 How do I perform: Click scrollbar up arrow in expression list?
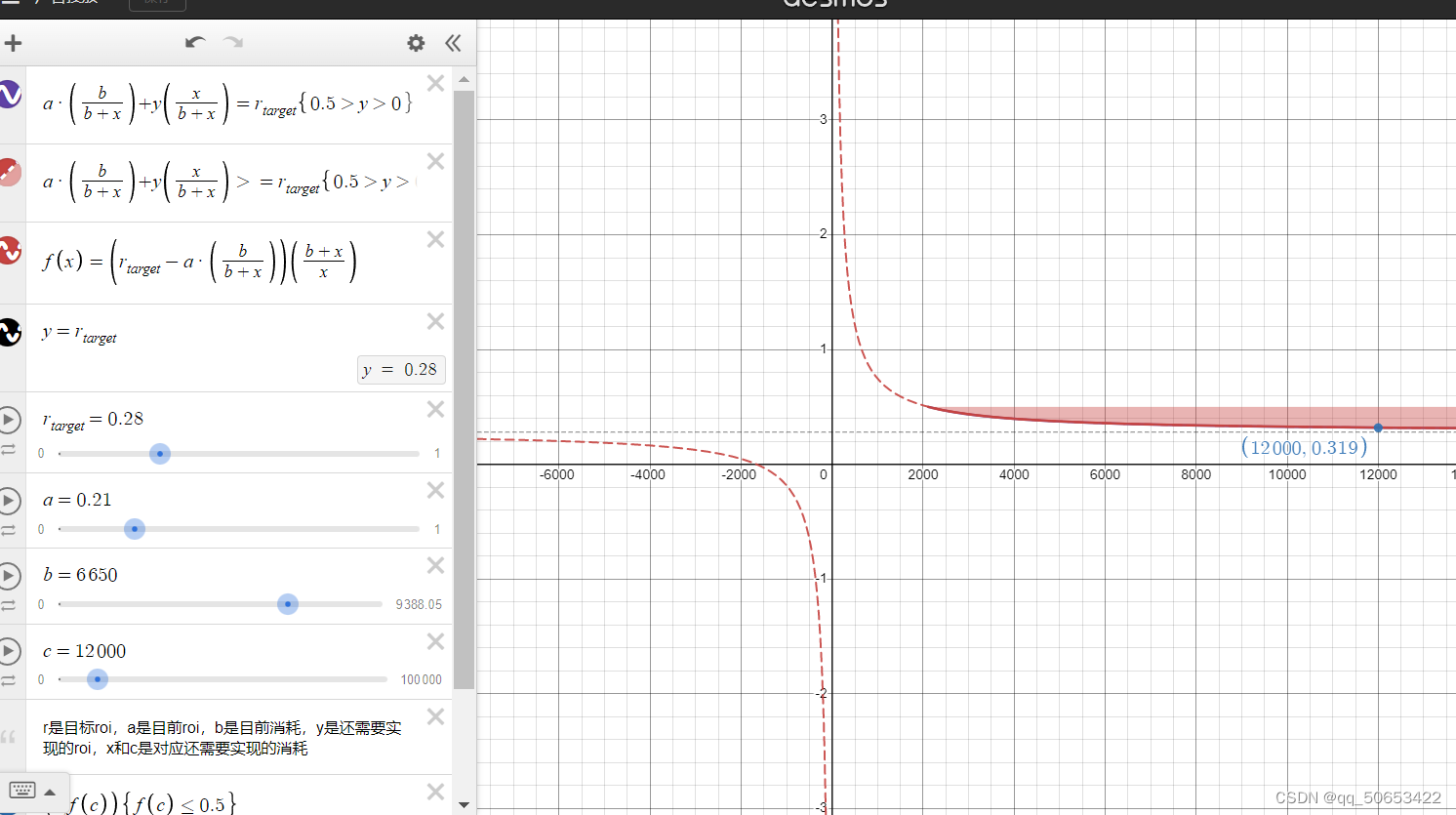click(465, 79)
